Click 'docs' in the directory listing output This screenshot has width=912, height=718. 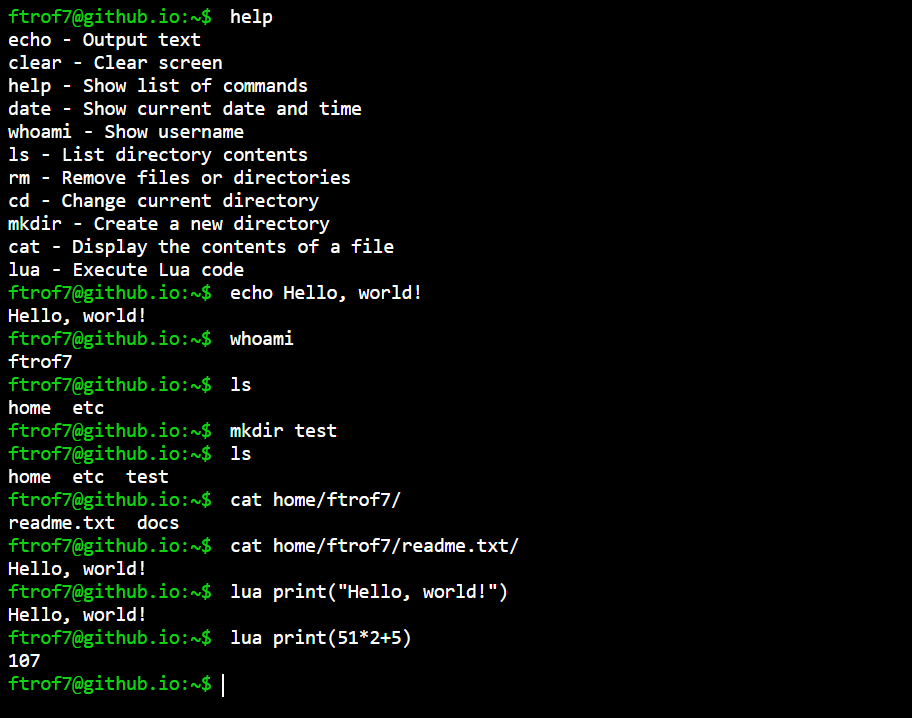pyautogui.click(x=158, y=523)
